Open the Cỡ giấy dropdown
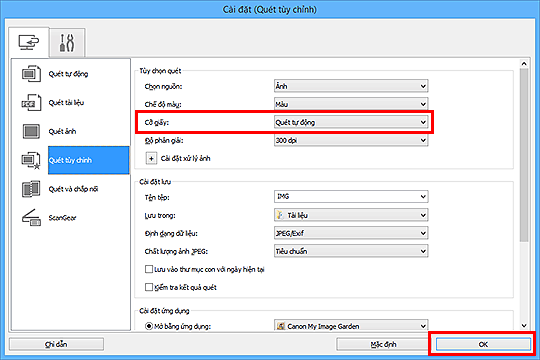Screen dimensions: 540x360 coord(351,122)
